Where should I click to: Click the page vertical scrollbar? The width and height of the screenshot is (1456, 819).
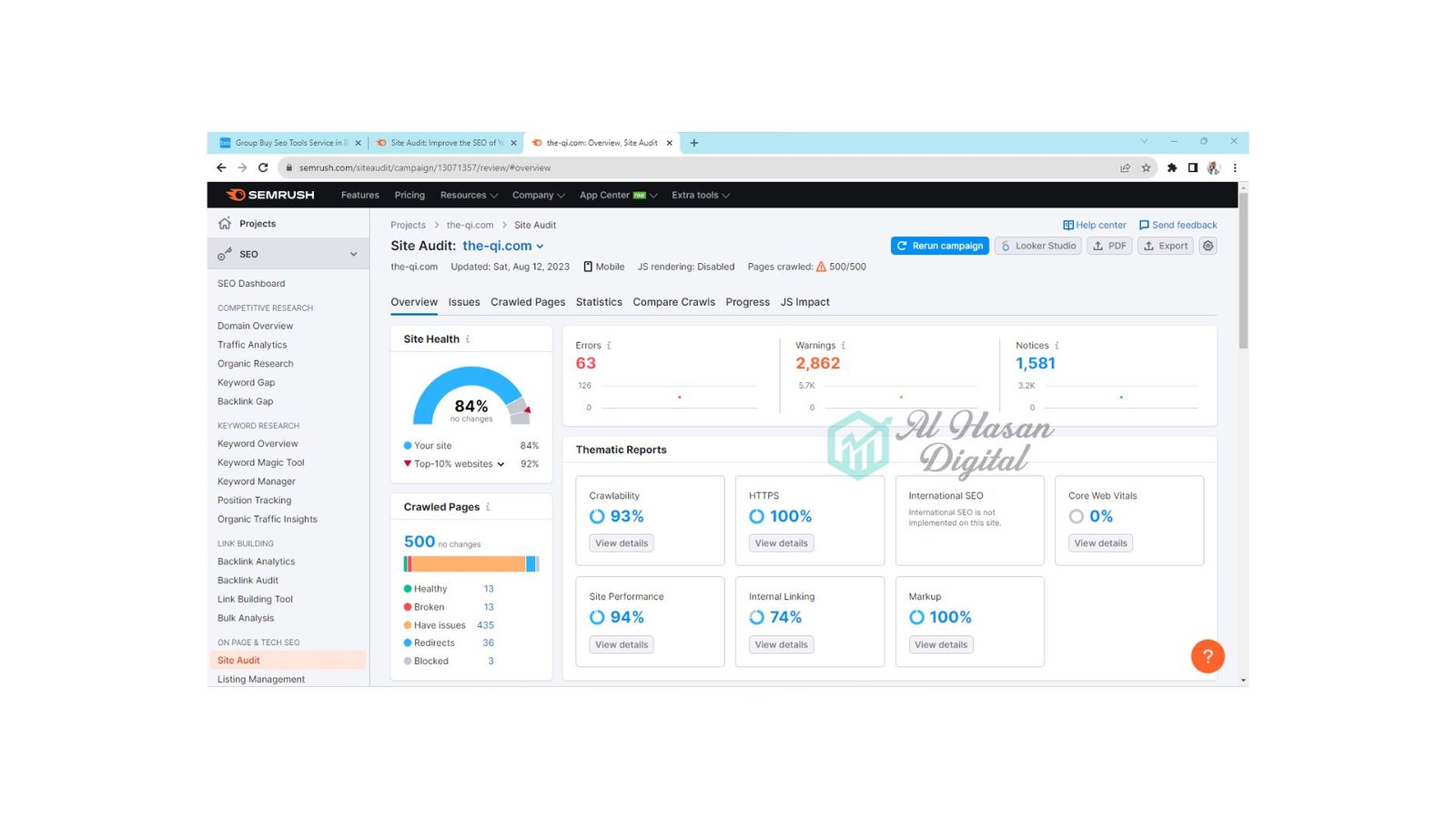pos(1243,268)
